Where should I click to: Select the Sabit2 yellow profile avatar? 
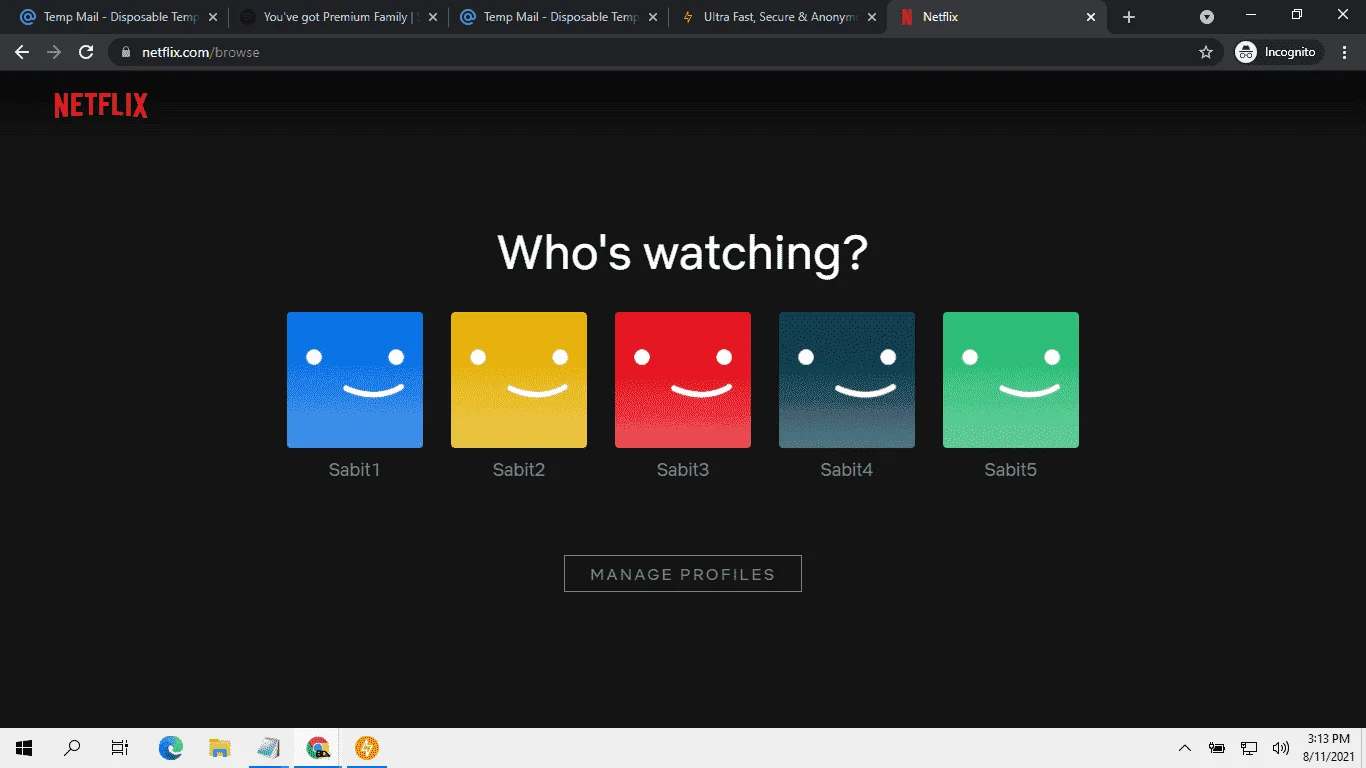click(519, 380)
